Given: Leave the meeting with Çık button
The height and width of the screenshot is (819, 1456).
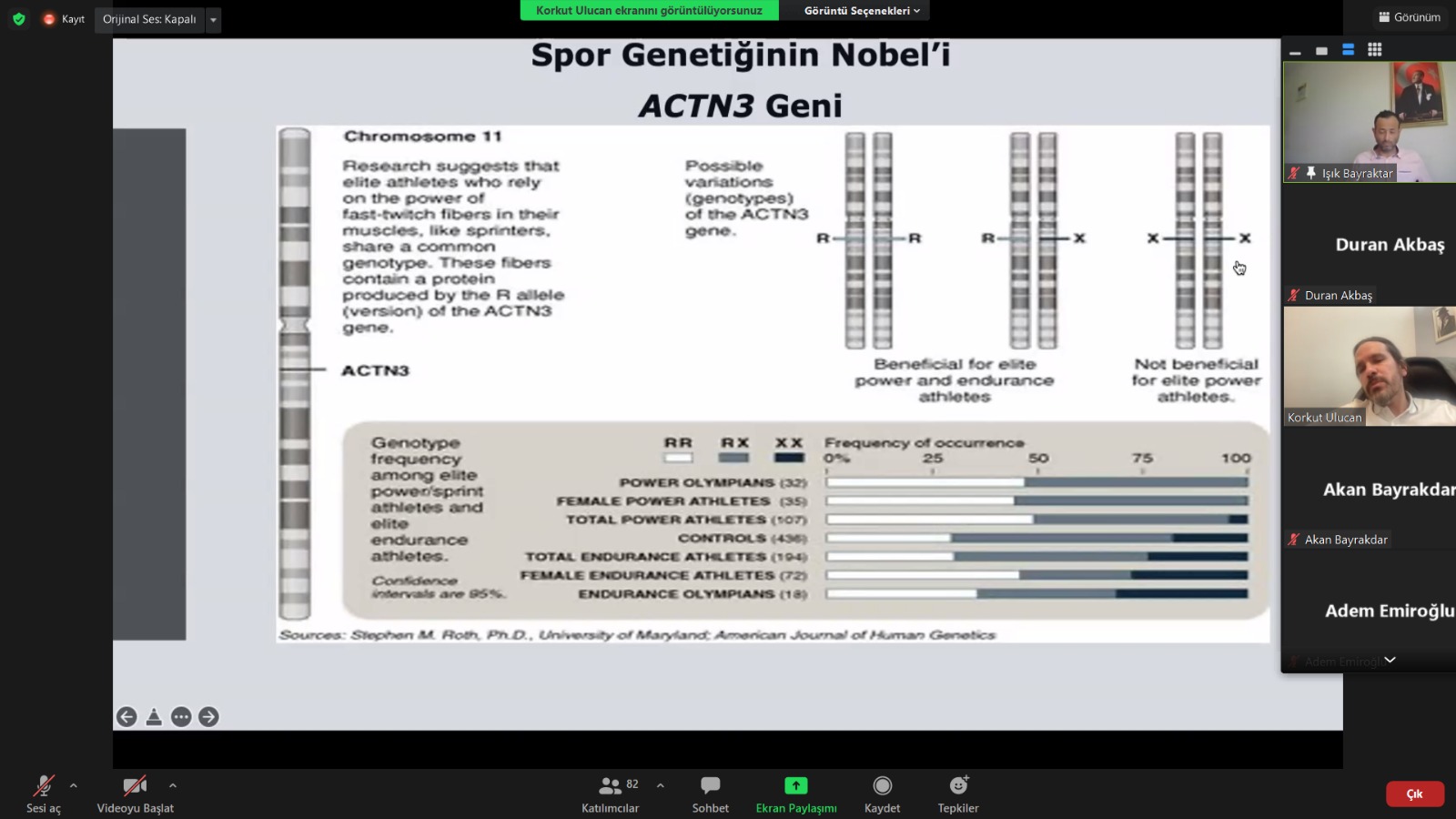Looking at the screenshot, I should pos(1414,794).
